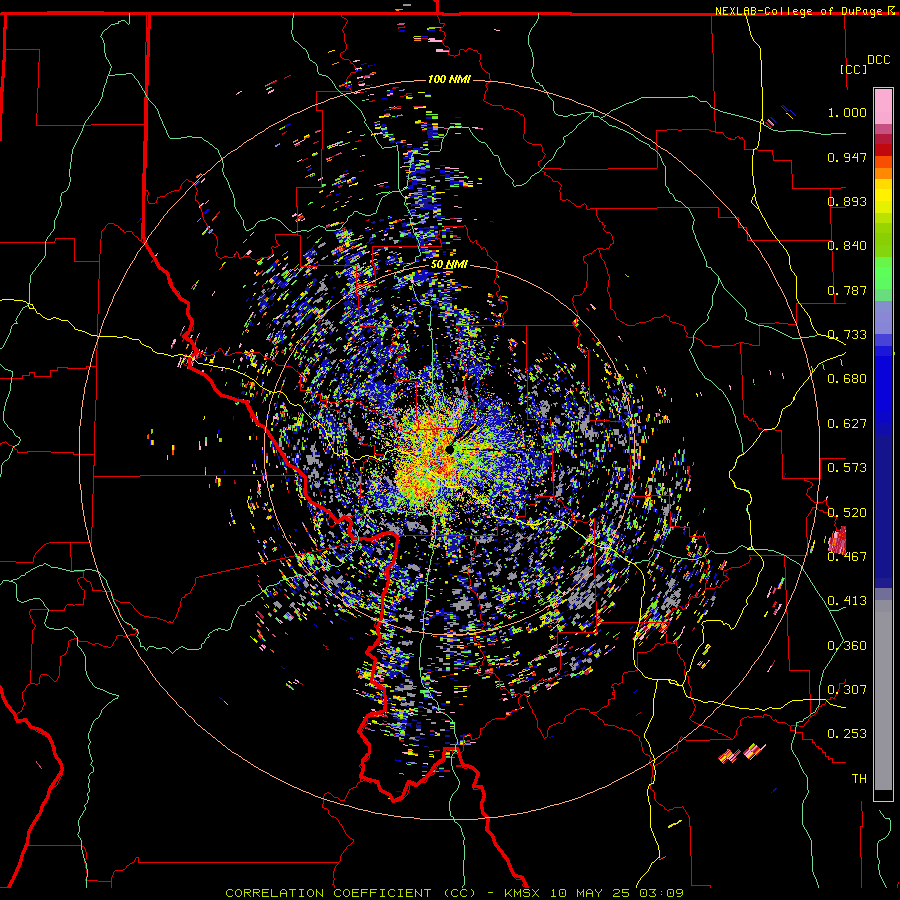Click the 0.413 scale value

coord(847,601)
